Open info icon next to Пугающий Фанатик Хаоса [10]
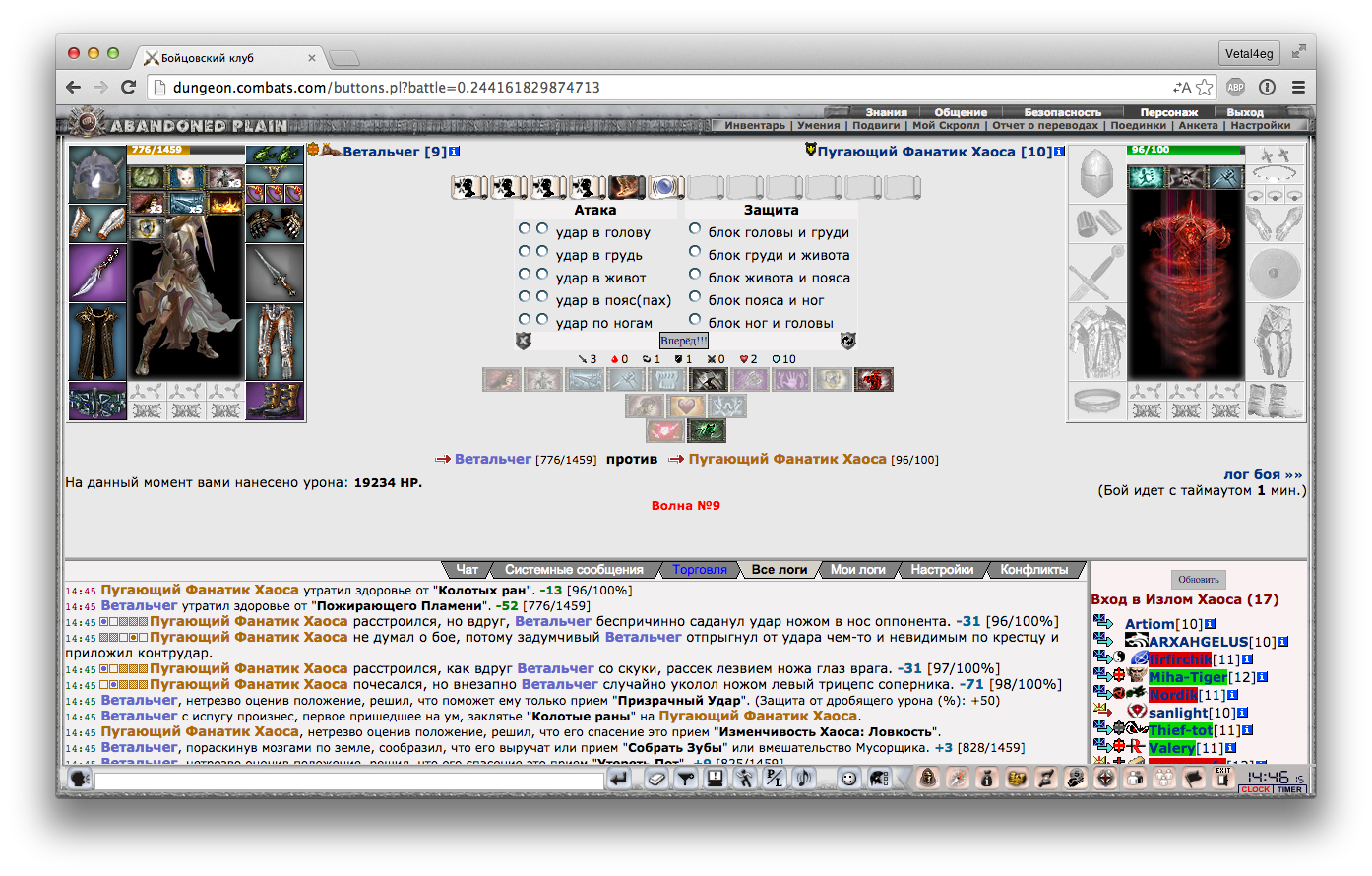This screenshot has width=1372, height=876. 1059,152
